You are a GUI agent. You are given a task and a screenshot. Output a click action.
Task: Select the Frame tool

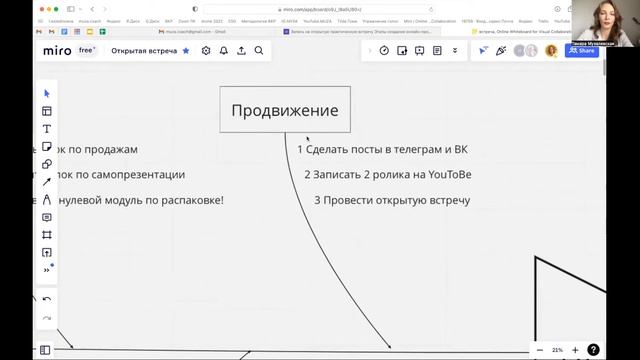[x=47, y=235]
